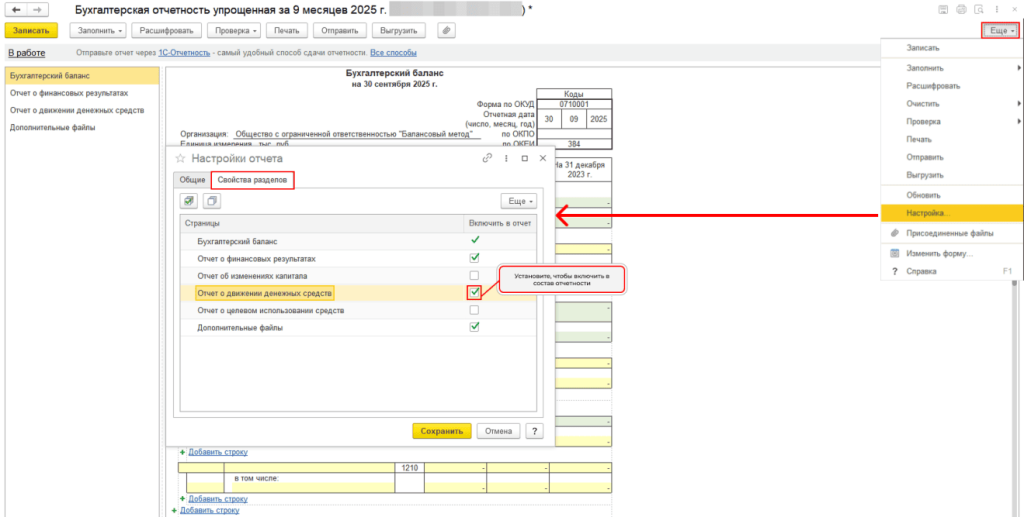
Task: Select Настройка... in the Еще menu
Action: [x=929, y=213]
